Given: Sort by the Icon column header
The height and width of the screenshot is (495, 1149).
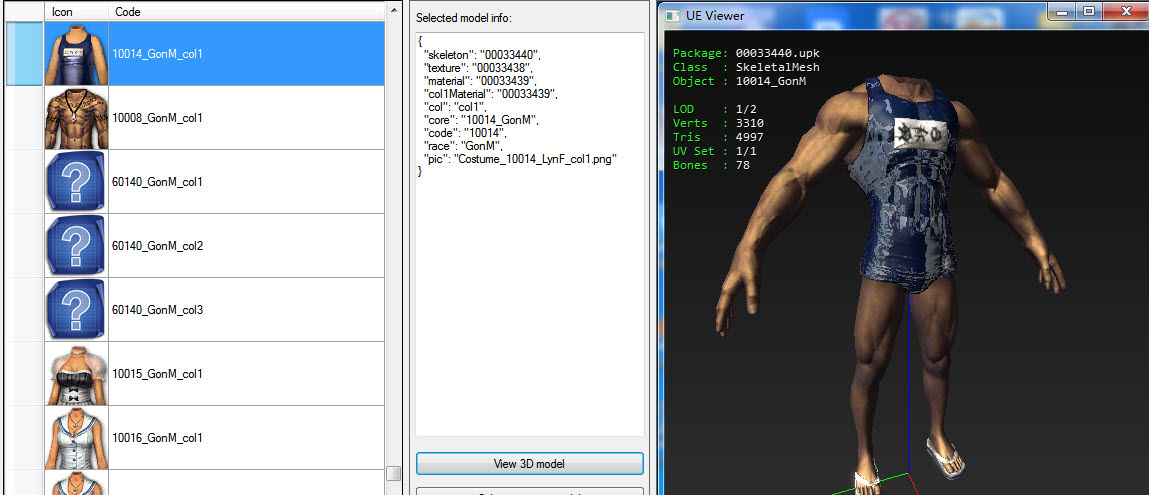Looking at the screenshot, I should tap(76, 12).
